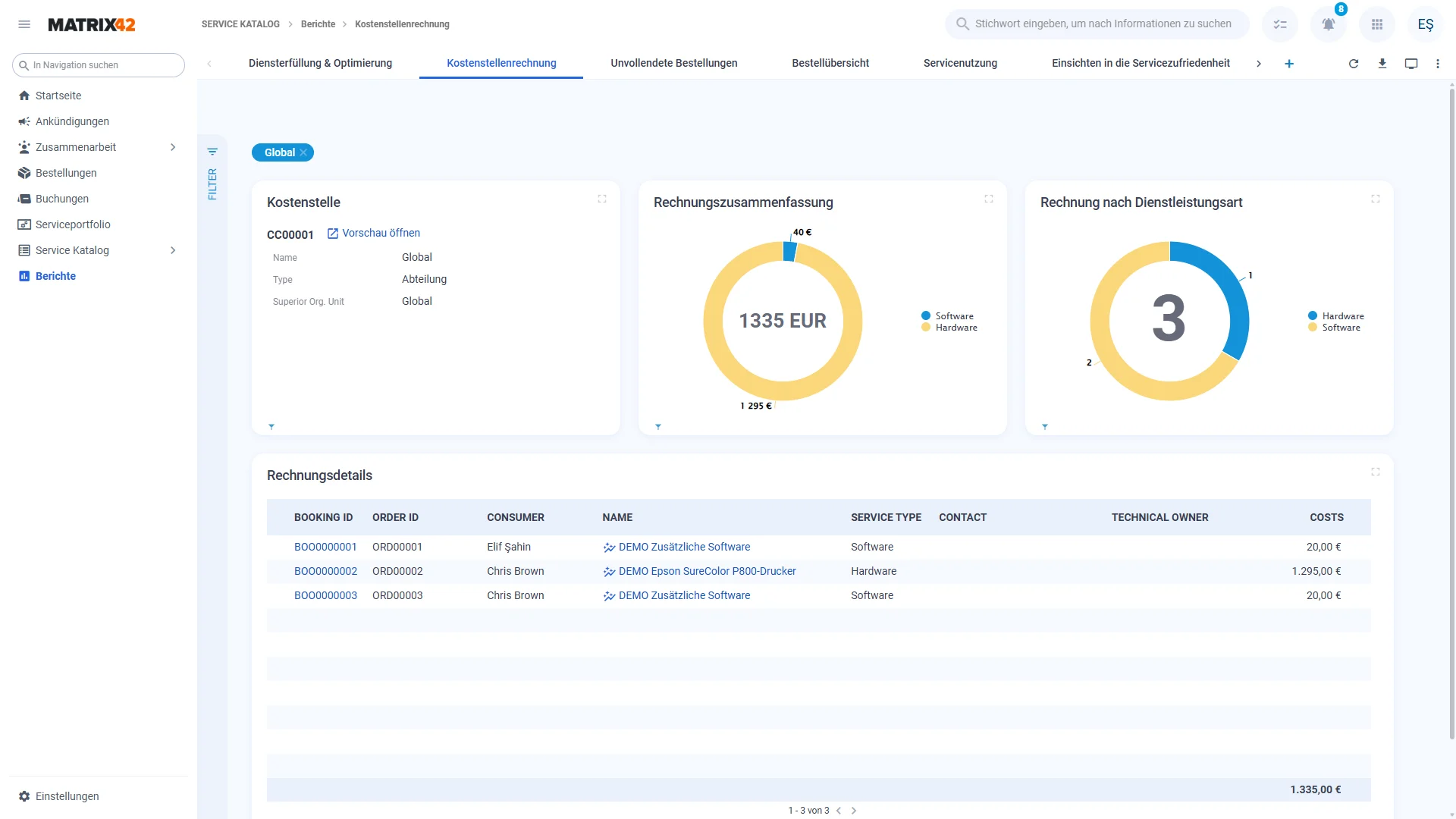Click the global Stichwort search field

(1097, 24)
